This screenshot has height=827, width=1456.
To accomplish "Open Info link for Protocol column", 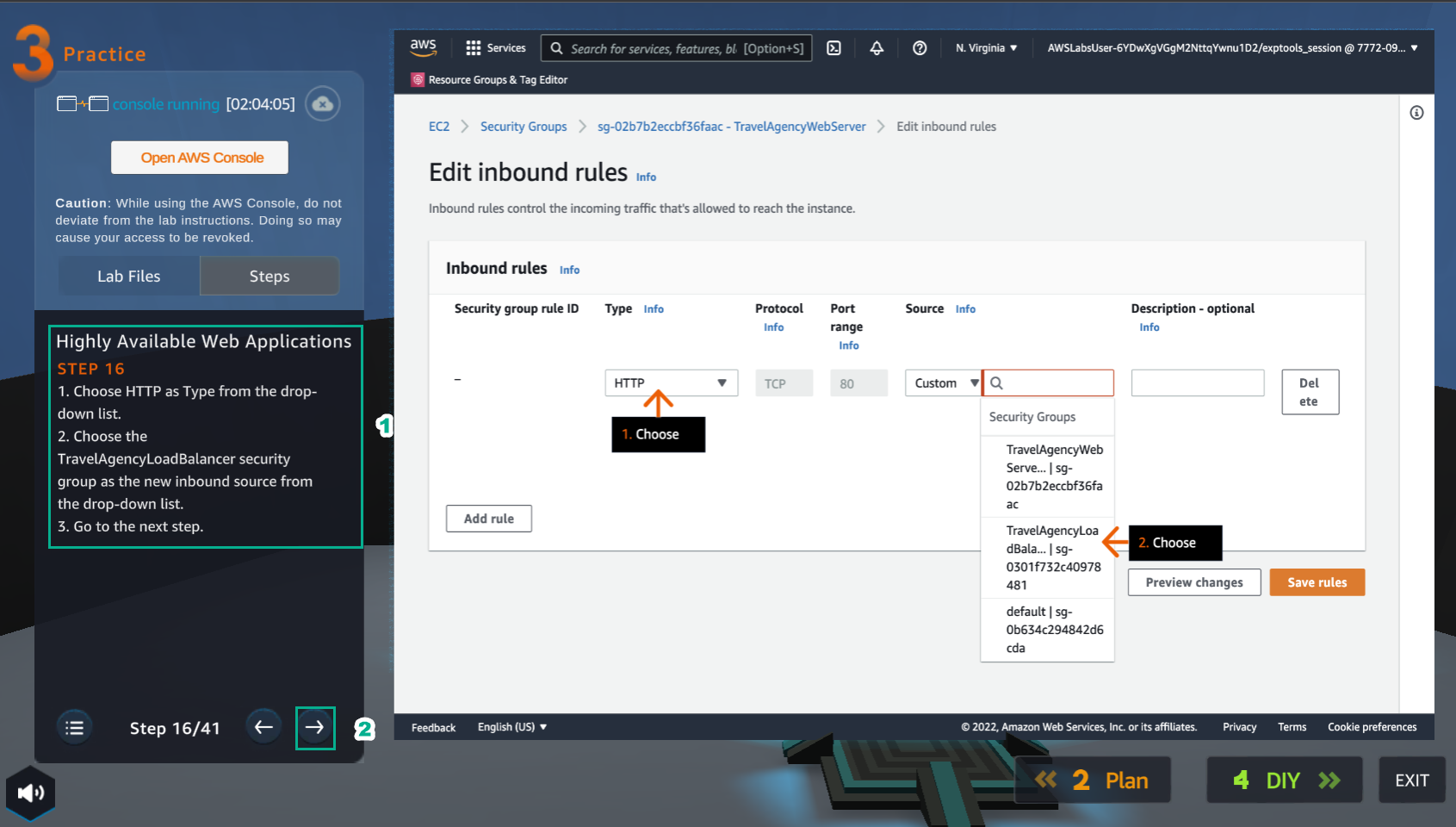I will click(x=773, y=327).
